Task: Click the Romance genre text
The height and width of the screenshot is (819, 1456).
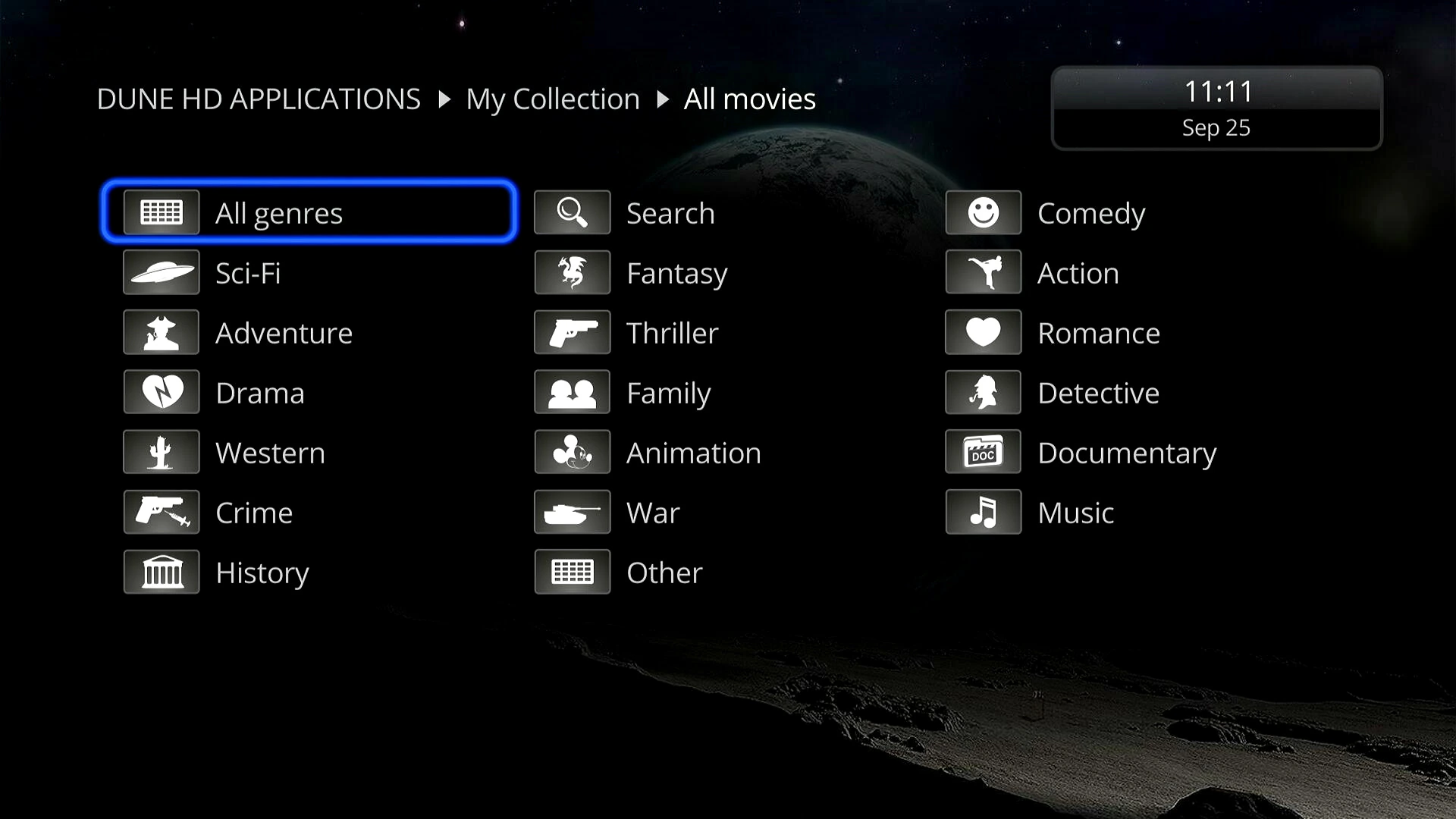Action: pyautogui.click(x=1099, y=333)
